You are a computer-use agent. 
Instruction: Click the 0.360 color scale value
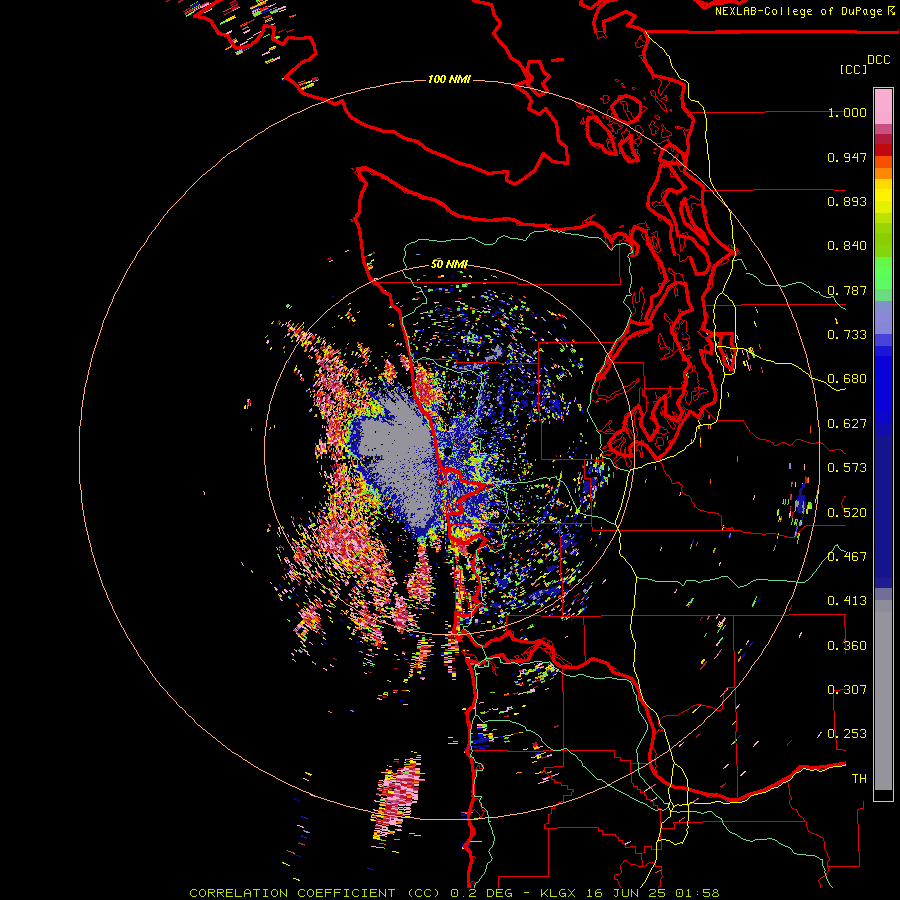click(x=847, y=646)
